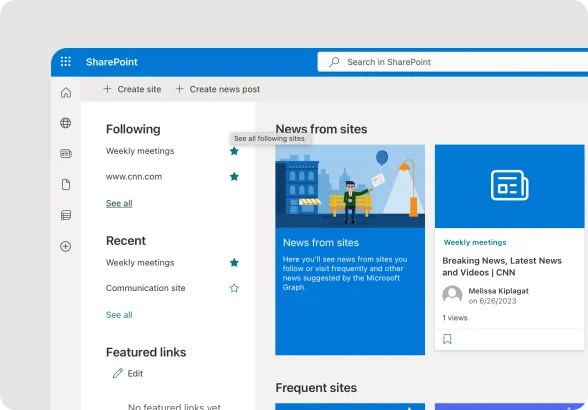Open News from sites illustration card
This screenshot has height=410, width=588.
(350, 249)
